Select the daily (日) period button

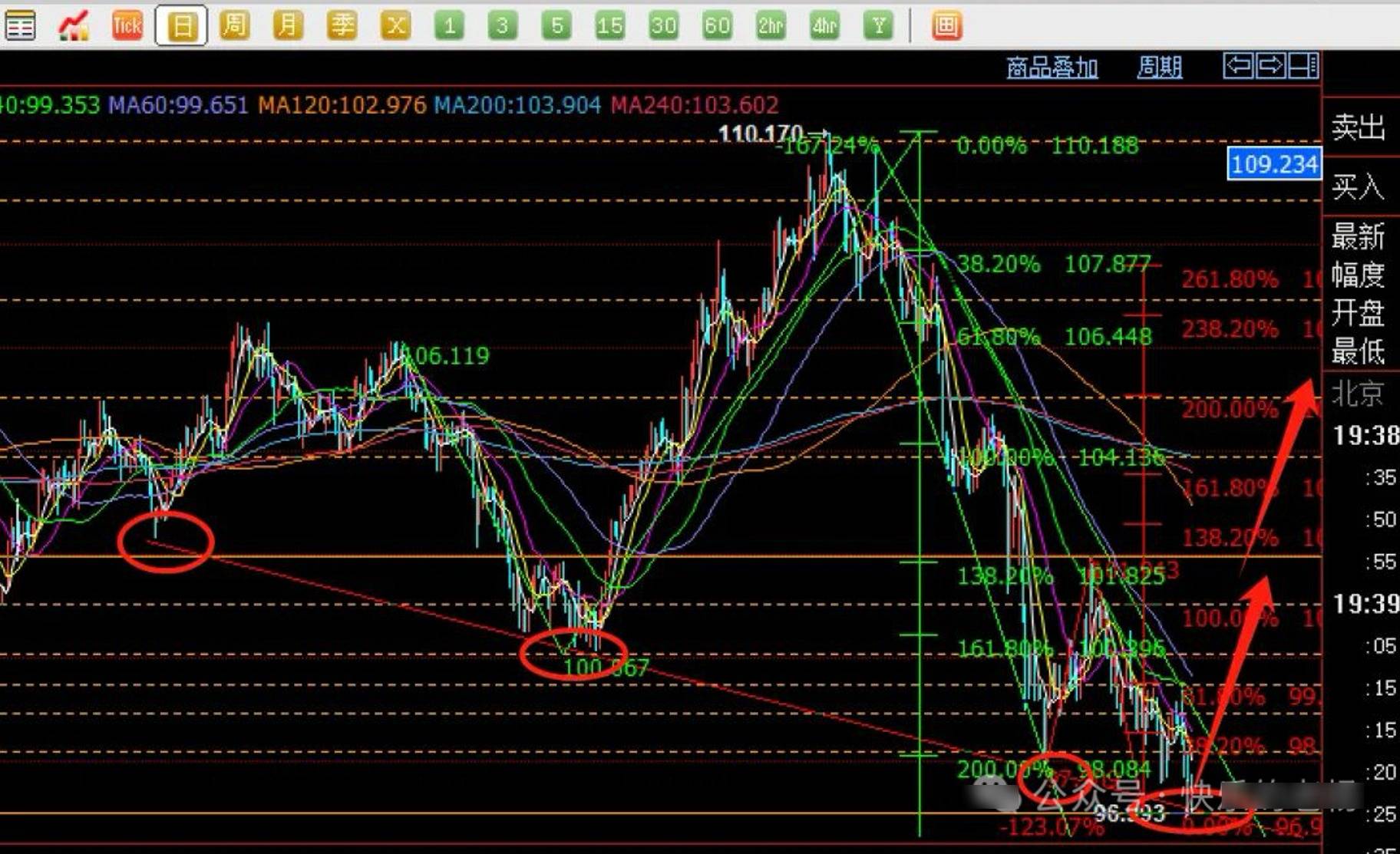pyautogui.click(x=181, y=26)
